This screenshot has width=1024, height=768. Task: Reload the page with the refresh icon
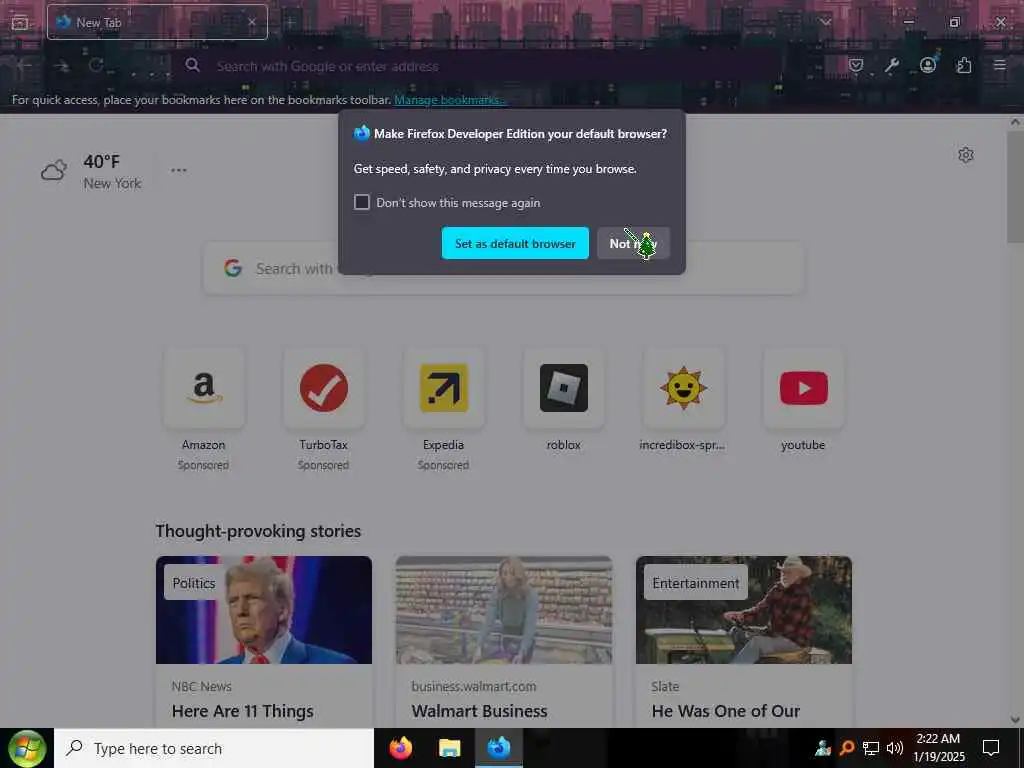96,65
